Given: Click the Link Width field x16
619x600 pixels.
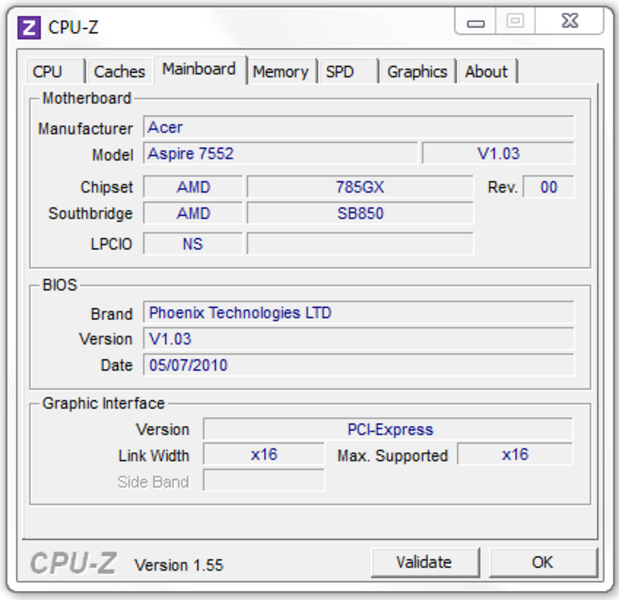Looking at the screenshot, I should pos(264,454).
